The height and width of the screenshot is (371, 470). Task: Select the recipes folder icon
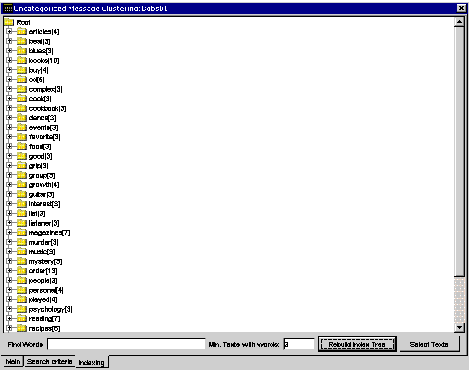tap(22, 328)
